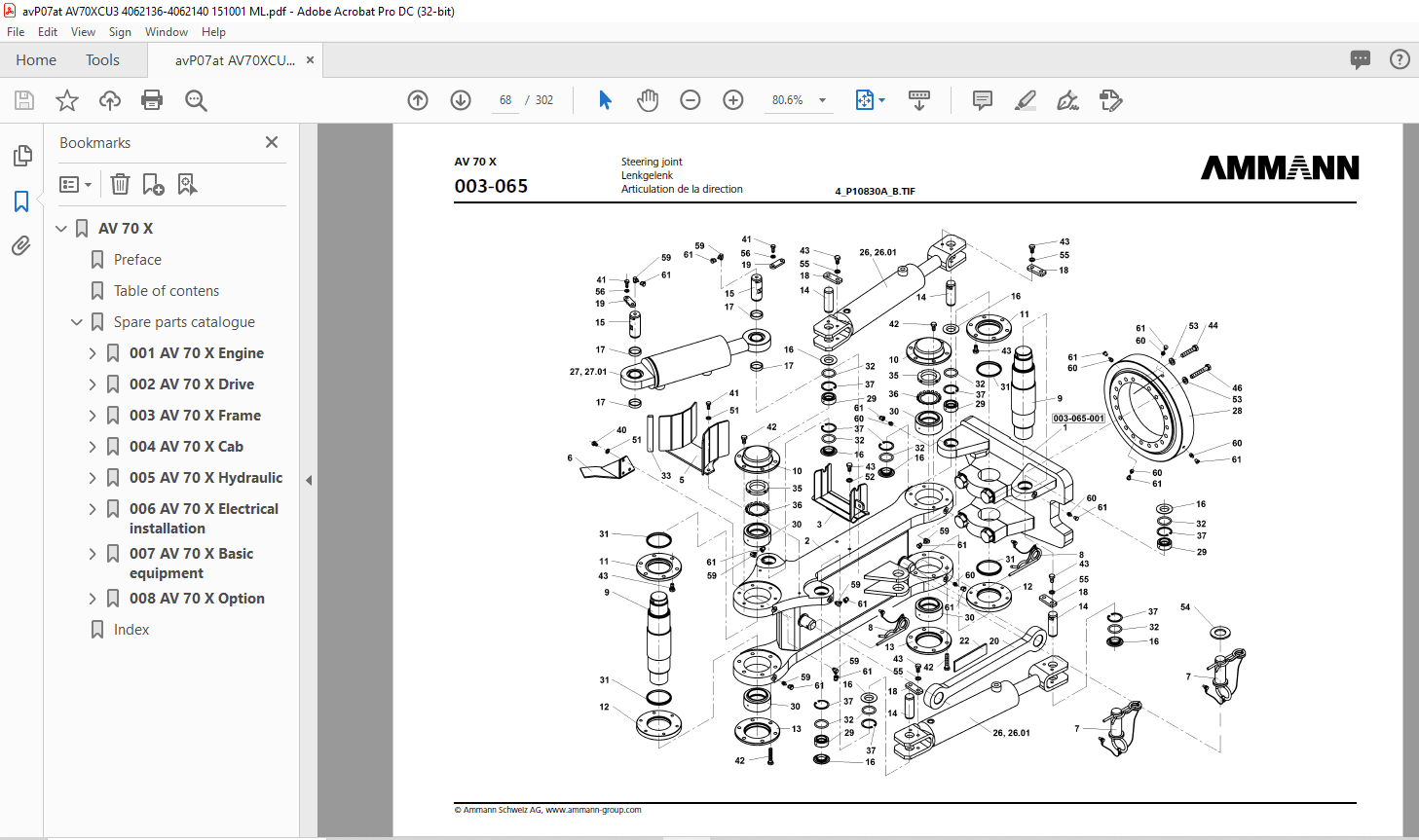Click the 003-065-001 reference label in diagram

[1078, 419]
